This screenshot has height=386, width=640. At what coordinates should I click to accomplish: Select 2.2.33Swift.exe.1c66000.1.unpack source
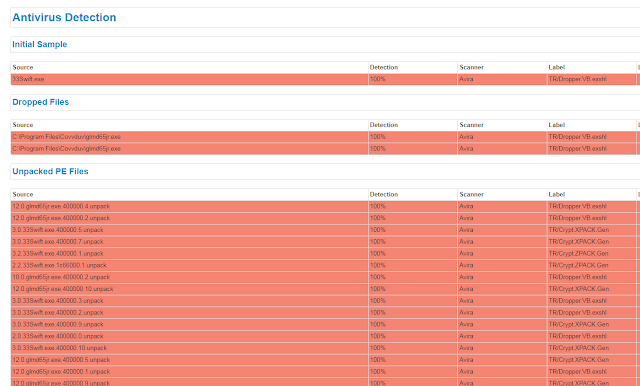point(189,266)
